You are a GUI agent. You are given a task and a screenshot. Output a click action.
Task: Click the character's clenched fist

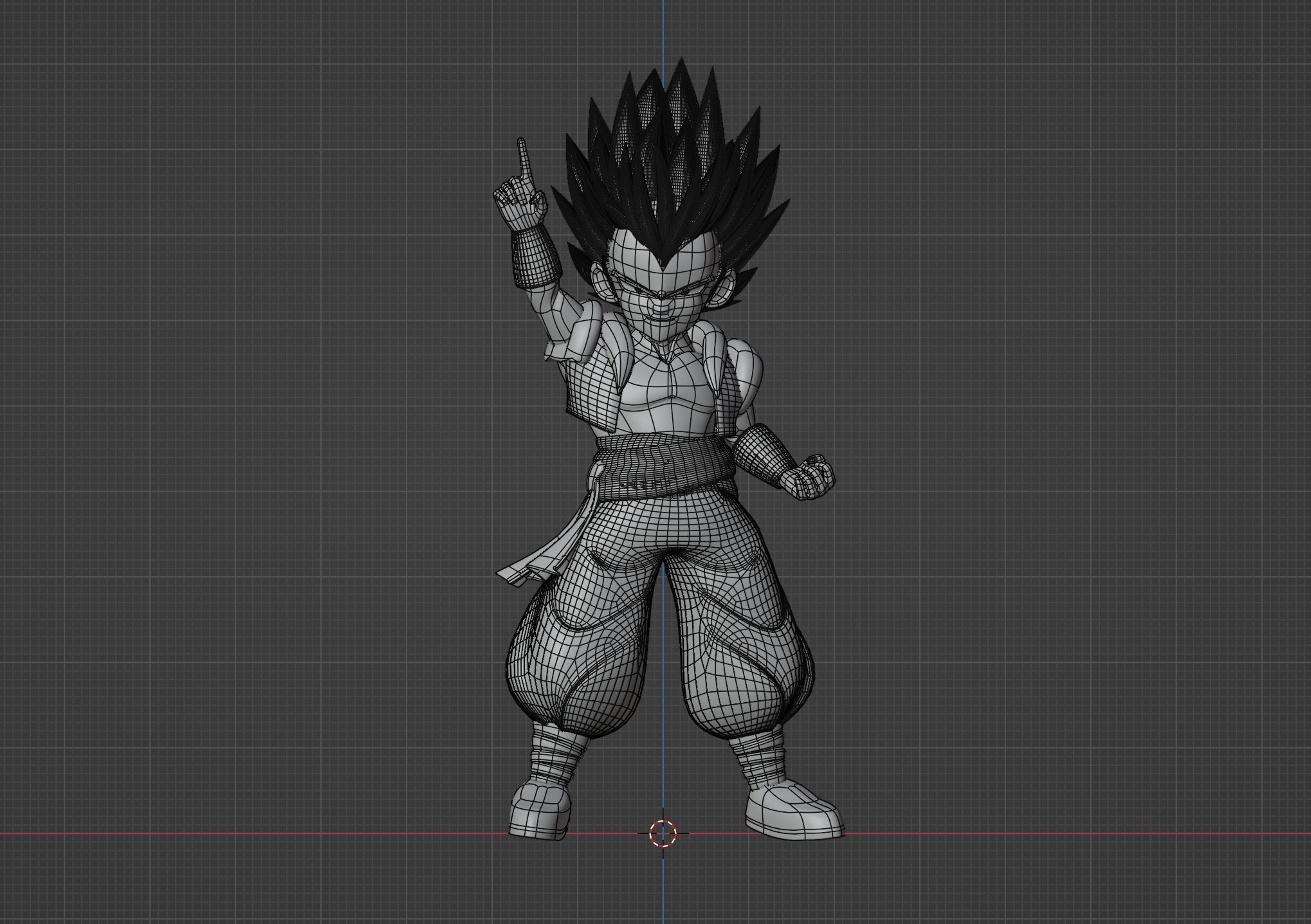click(807, 476)
